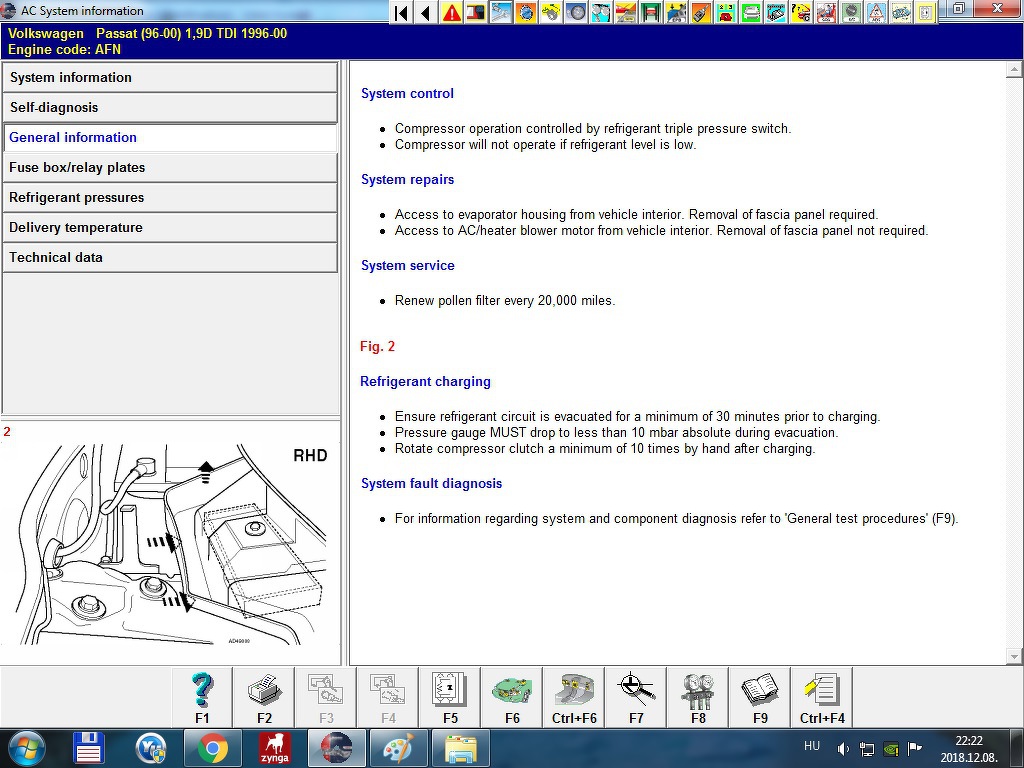Open General test procedures with F9 book
The width and height of the screenshot is (1024, 768).
point(760,697)
